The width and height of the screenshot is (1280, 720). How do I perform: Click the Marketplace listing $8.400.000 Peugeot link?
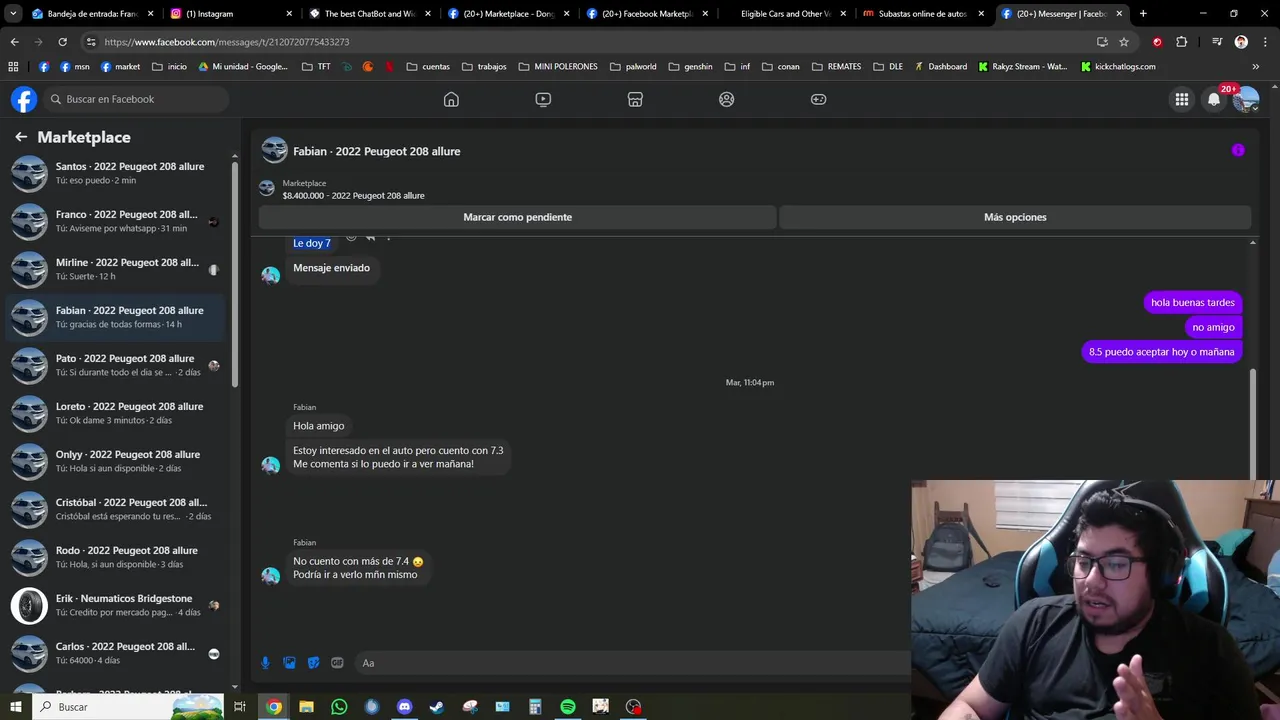353,196
